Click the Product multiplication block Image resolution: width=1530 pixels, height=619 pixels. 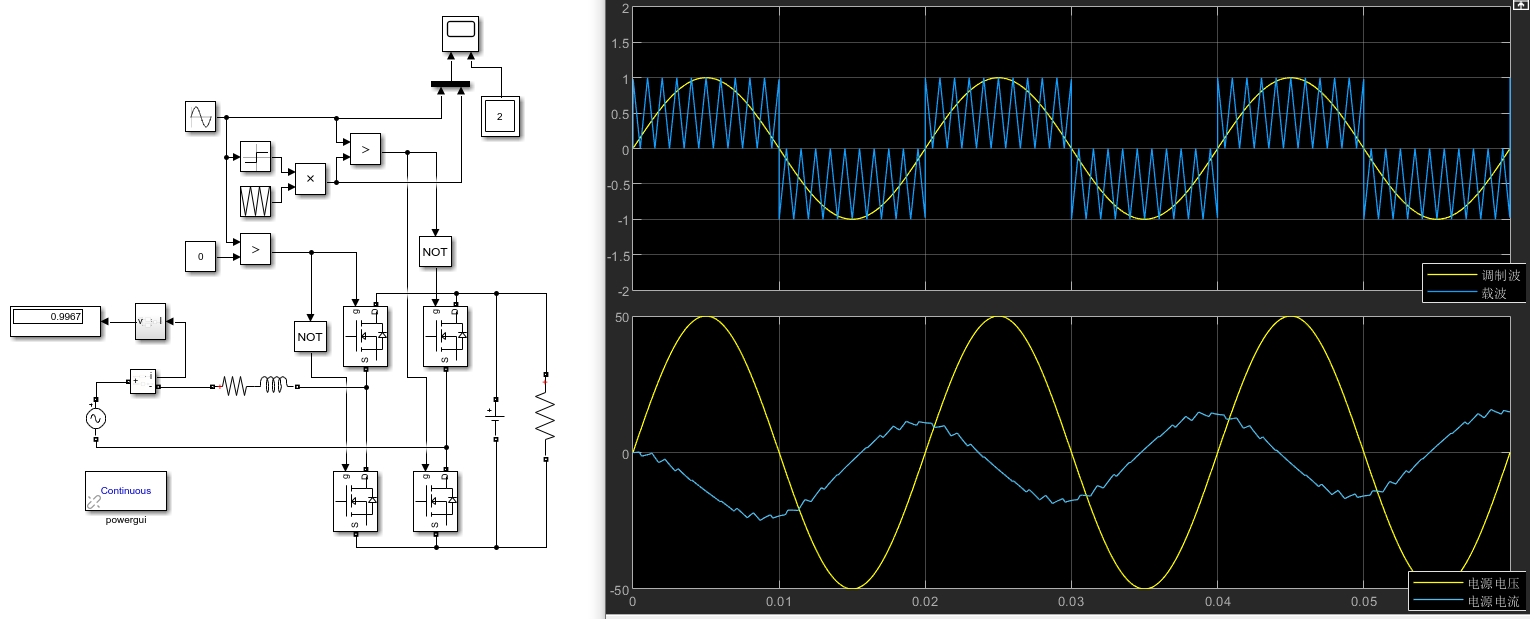pos(310,180)
